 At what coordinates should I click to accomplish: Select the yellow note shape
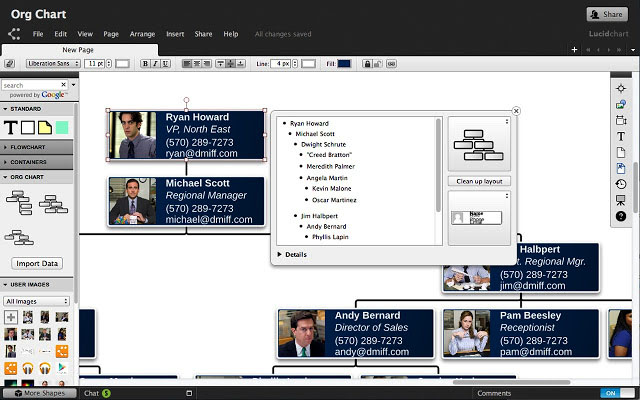(x=45, y=128)
